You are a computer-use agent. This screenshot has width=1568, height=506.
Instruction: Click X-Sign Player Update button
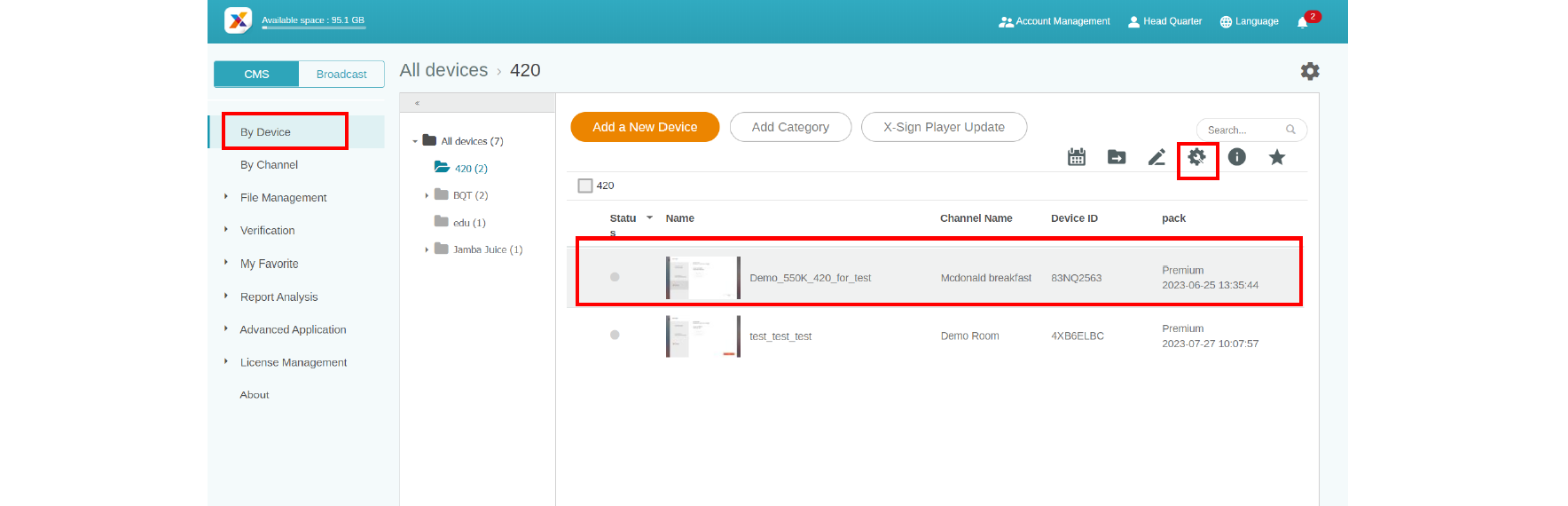(x=944, y=127)
